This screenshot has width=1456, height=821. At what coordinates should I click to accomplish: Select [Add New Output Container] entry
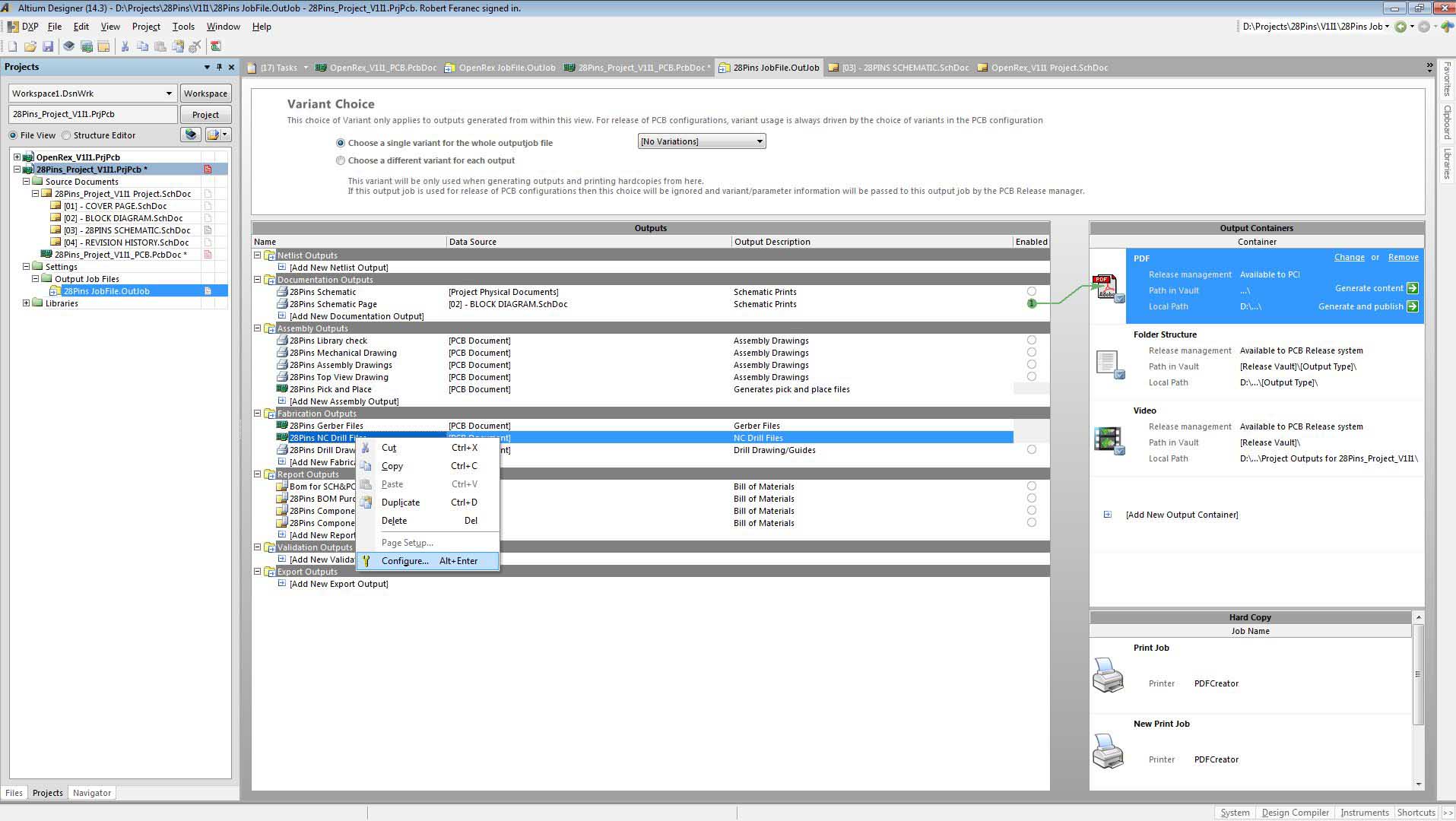point(1182,515)
